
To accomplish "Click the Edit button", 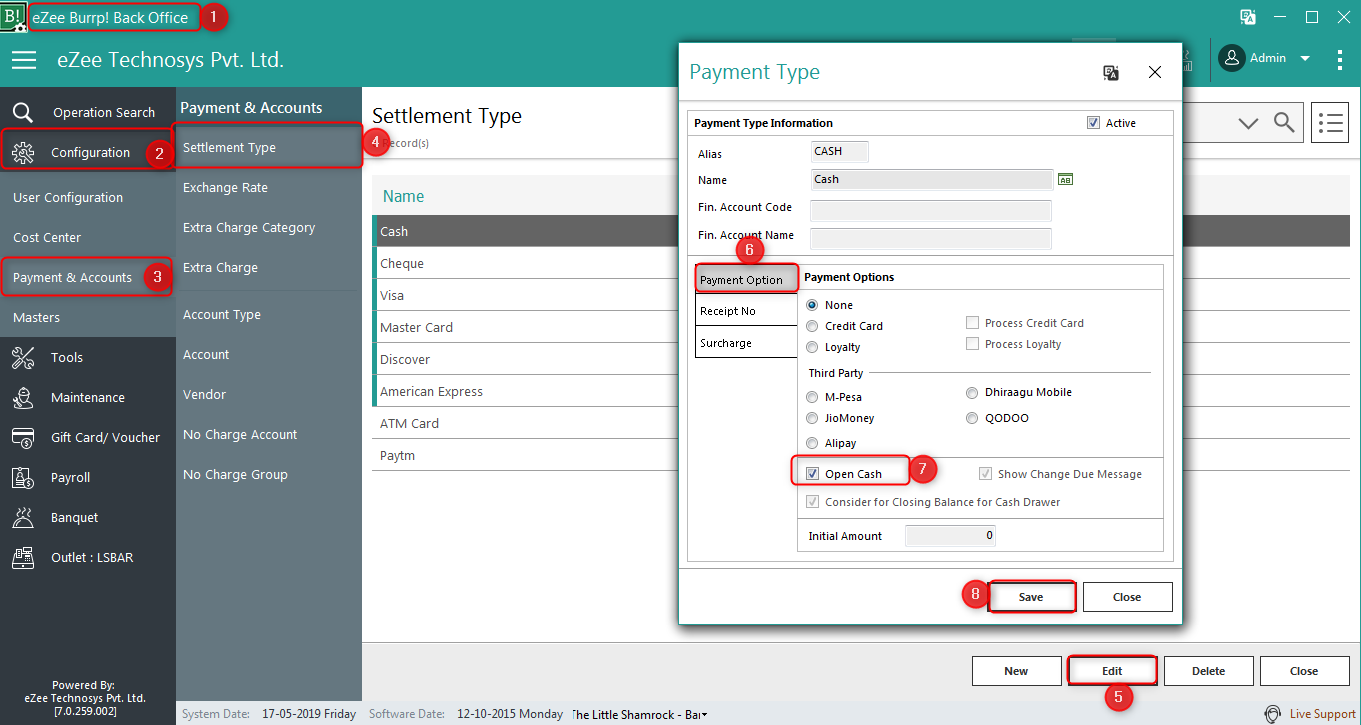I will click(1112, 671).
